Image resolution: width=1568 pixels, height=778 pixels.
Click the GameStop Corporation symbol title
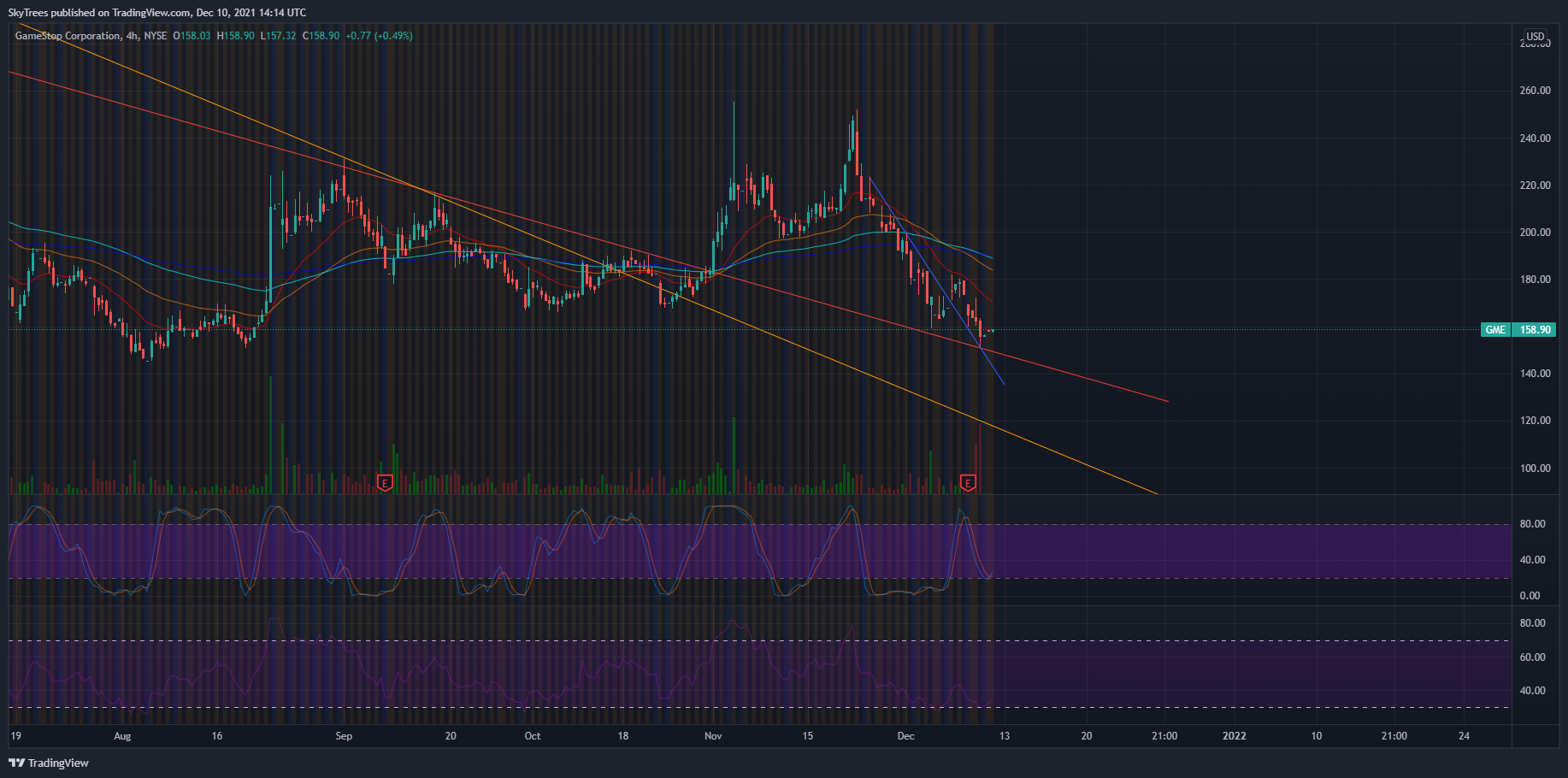(x=68, y=36)
